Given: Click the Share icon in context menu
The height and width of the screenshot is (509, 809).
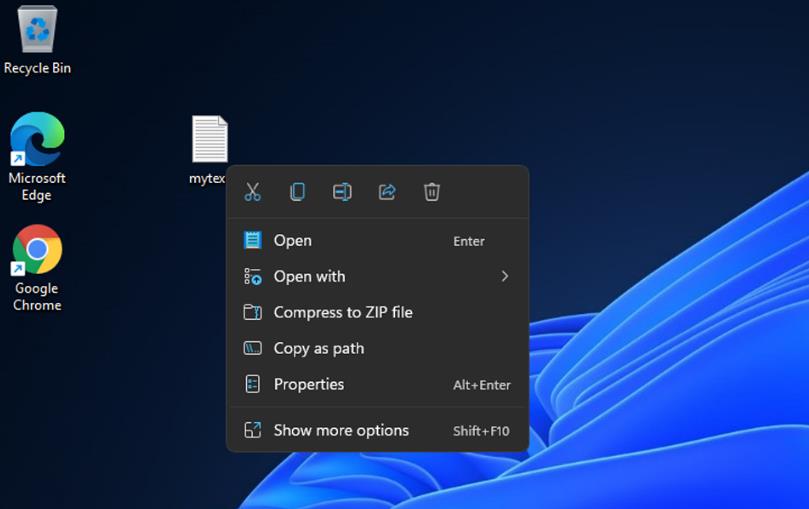Looking at the screenshot, I should point(387,192).
